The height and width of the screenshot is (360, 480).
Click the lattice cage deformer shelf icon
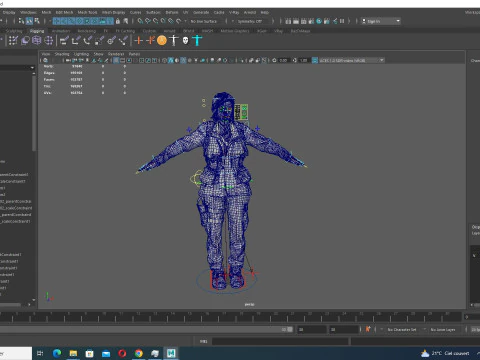(37, 40)
